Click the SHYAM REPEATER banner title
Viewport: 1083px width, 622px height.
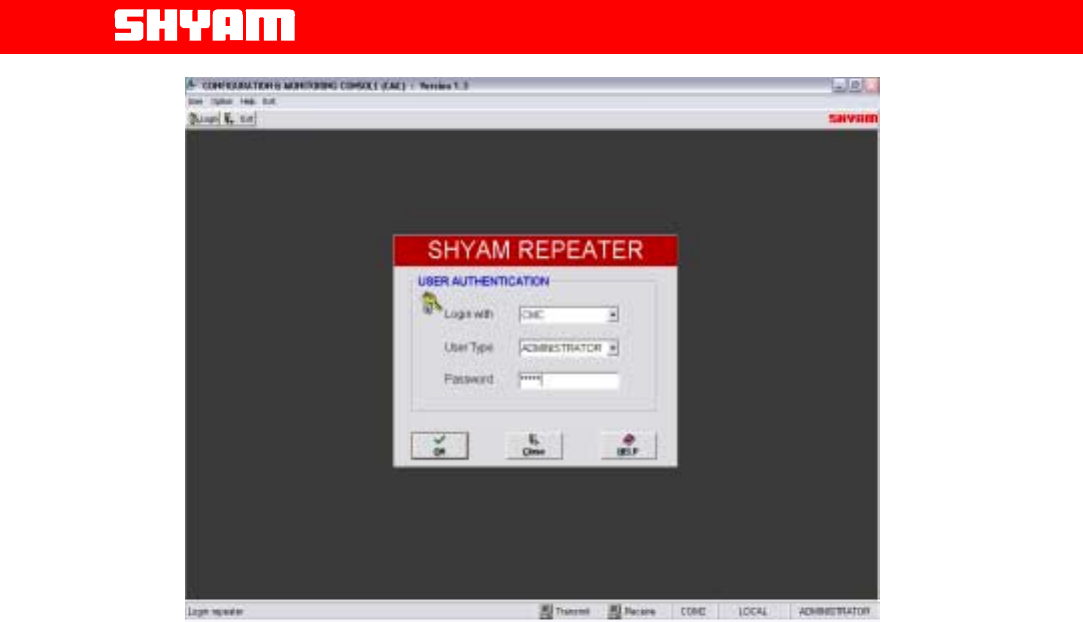tap(535, 250)
